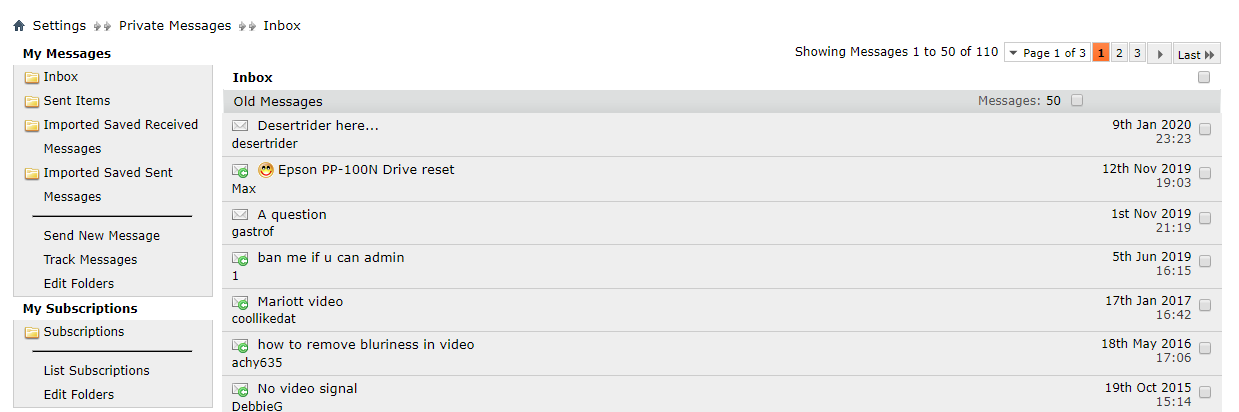Image resolution: width=1239 pixels, height=412 pixels.
Task: Go to Private Messages in breadcrumb
Action: (x=175, y=26)
